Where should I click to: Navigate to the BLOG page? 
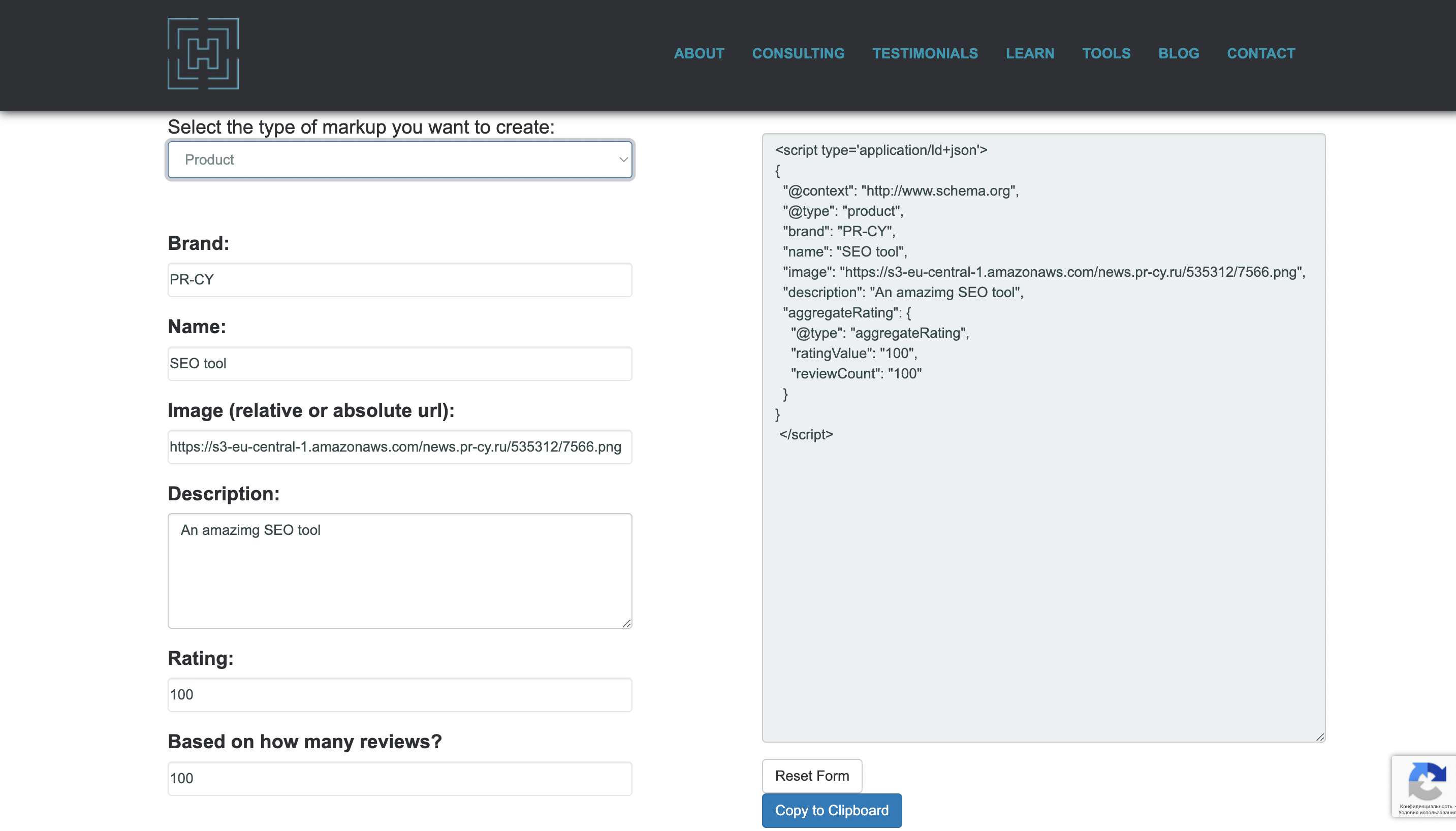pyautogui.click(x=1178, y=54)
